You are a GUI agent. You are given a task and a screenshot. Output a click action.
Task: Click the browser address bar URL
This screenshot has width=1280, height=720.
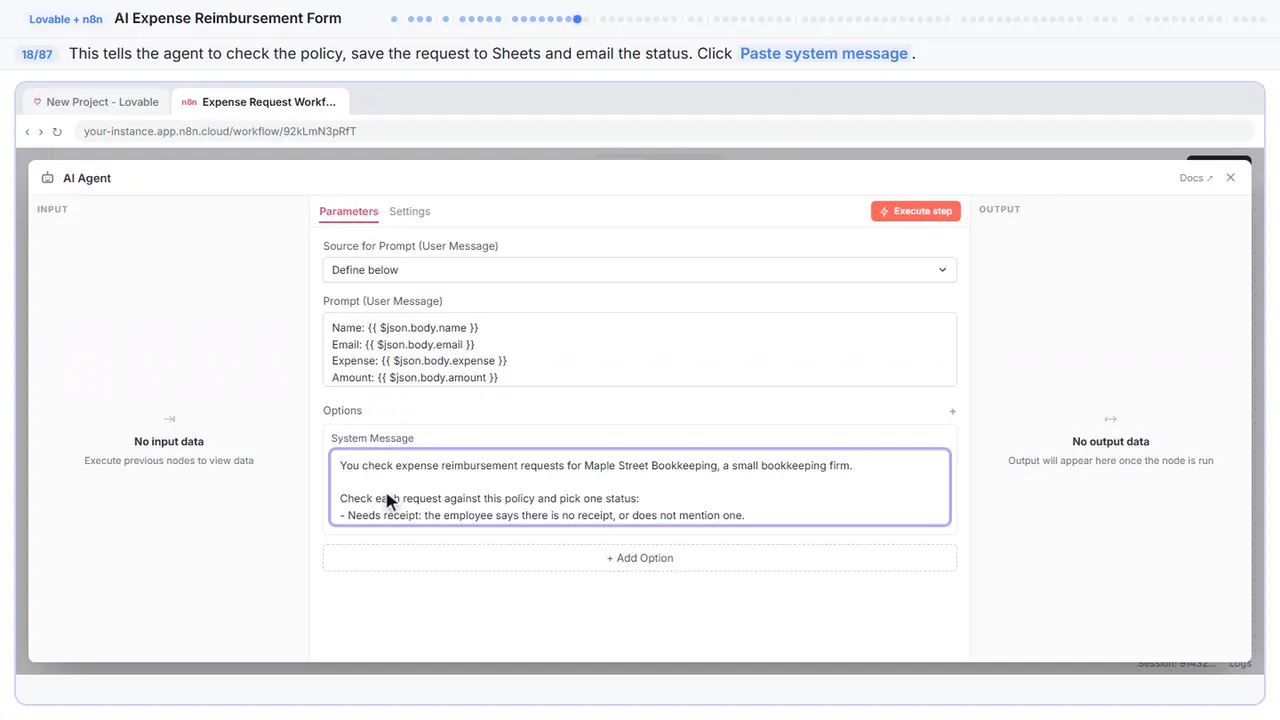220,131
